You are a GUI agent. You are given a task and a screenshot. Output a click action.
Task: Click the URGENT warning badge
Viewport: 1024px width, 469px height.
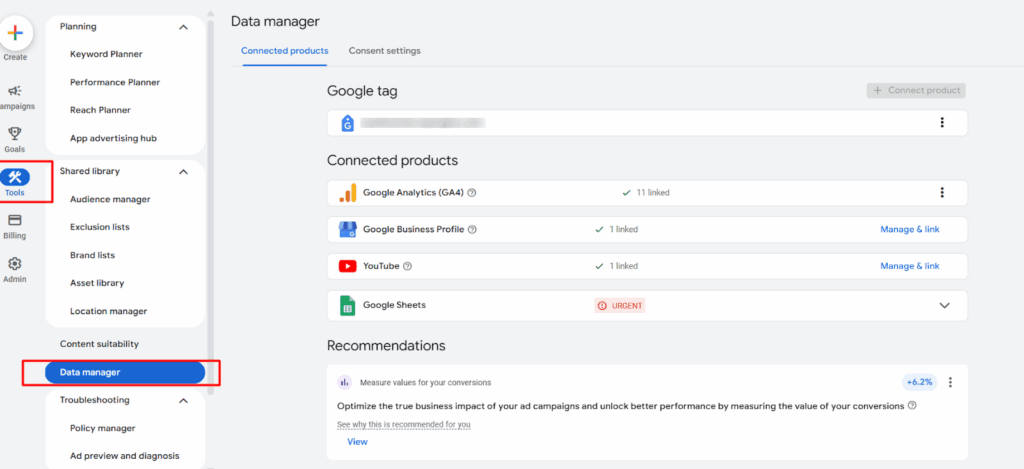[x=620, y=306]
